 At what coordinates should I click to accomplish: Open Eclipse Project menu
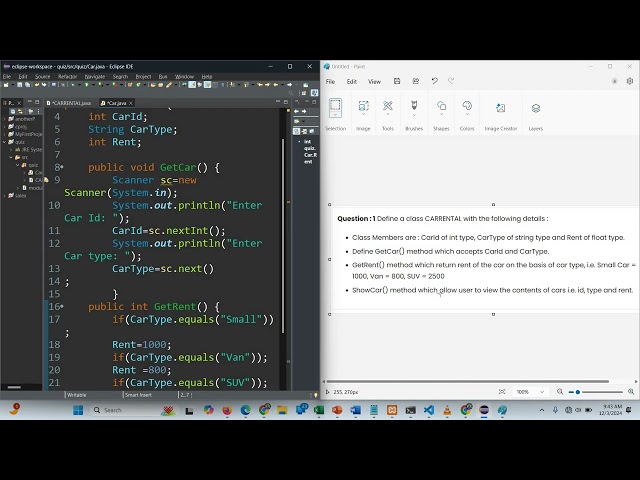pyautogui.click(x=143, y=76)
